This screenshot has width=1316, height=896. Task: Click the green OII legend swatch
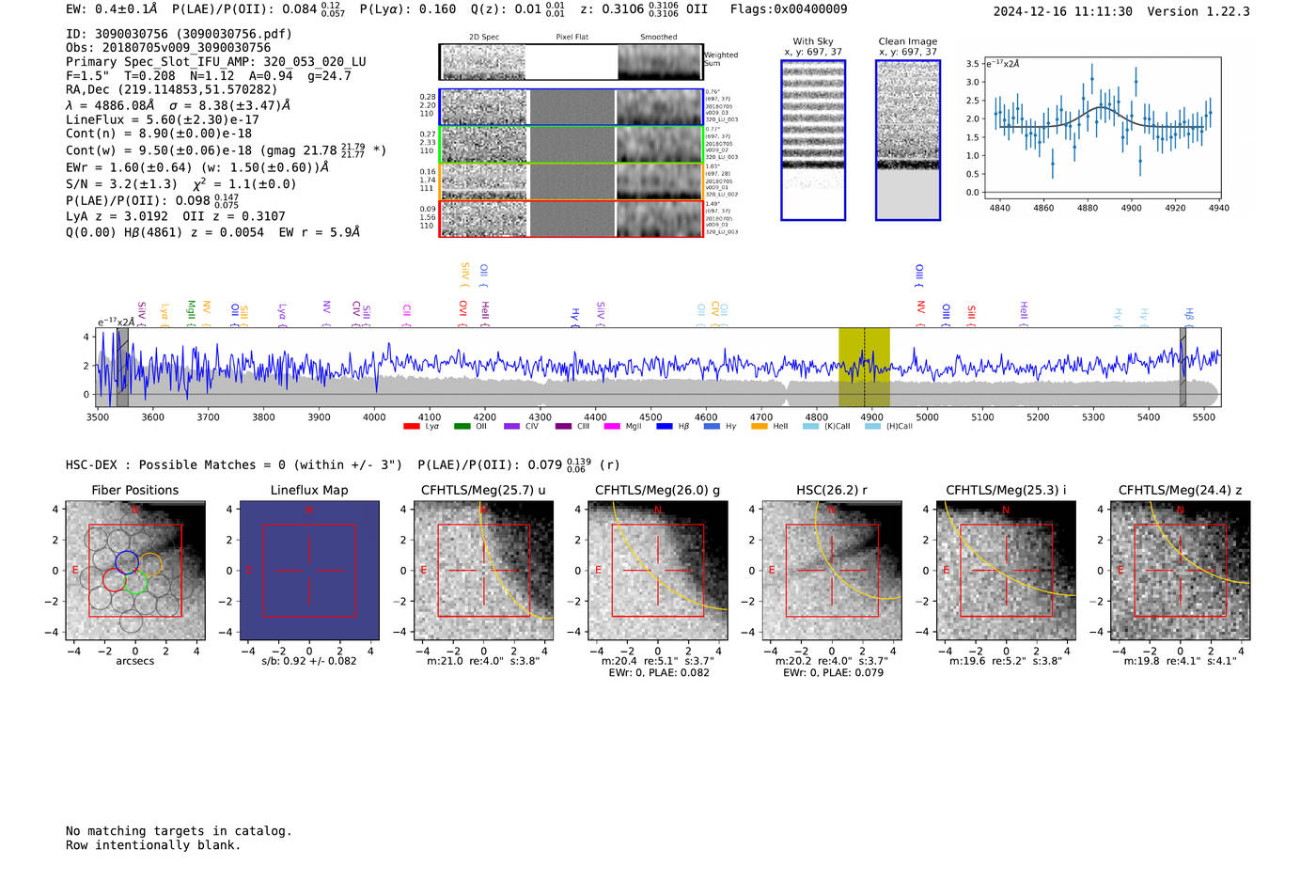(x=462, y=427)
